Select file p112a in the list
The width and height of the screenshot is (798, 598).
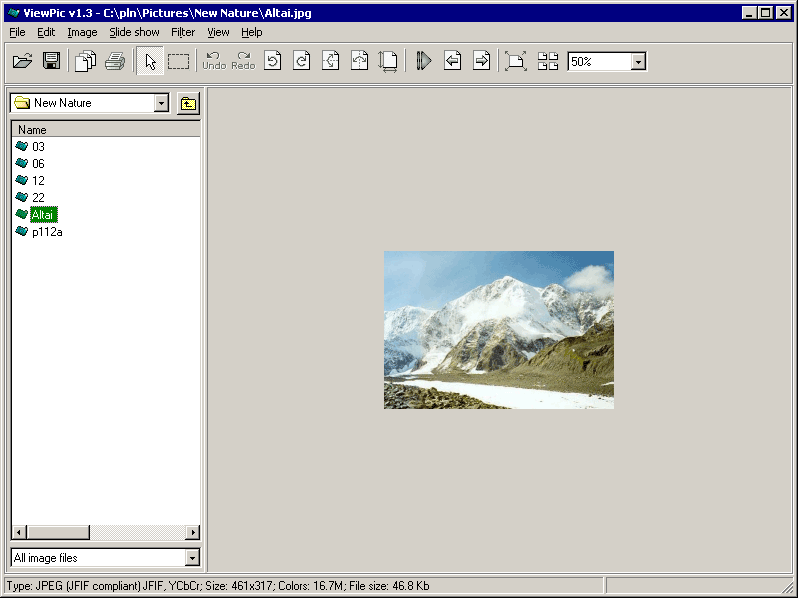click(x=47, y=232)
